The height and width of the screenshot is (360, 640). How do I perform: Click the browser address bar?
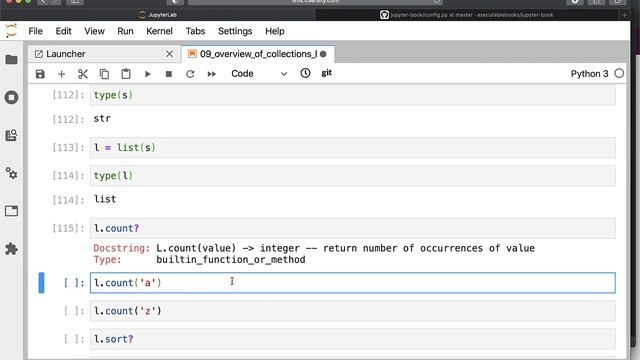(x=315, y=2)
